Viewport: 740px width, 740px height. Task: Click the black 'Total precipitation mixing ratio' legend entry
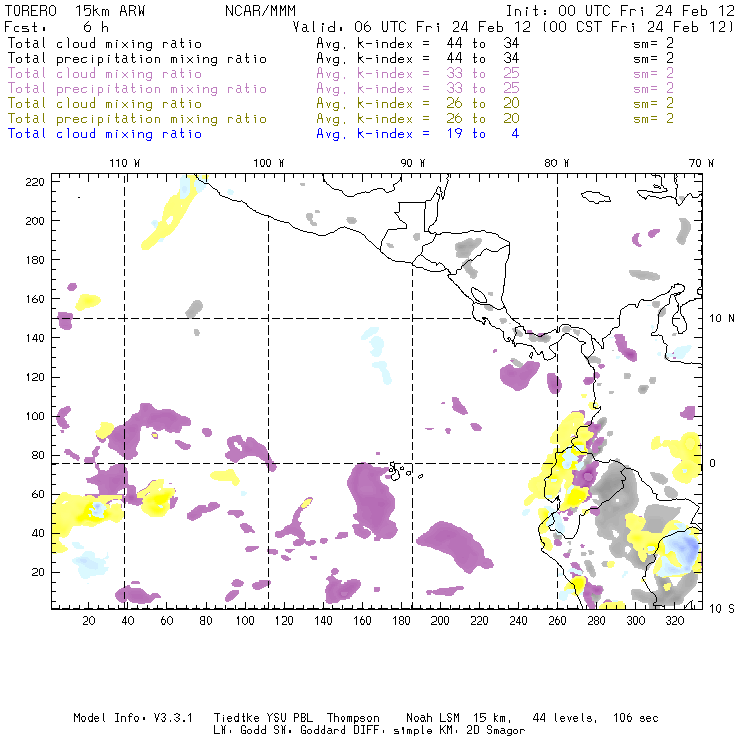point(137,59)
